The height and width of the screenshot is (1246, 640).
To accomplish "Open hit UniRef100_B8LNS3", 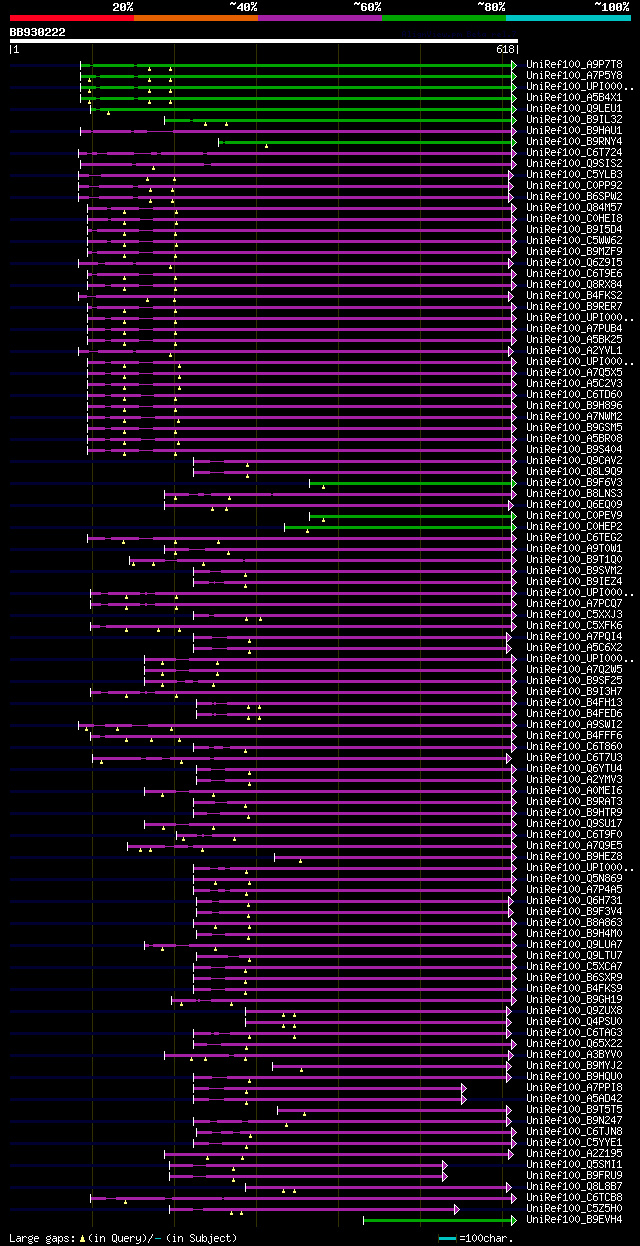I will coord(574,494).
